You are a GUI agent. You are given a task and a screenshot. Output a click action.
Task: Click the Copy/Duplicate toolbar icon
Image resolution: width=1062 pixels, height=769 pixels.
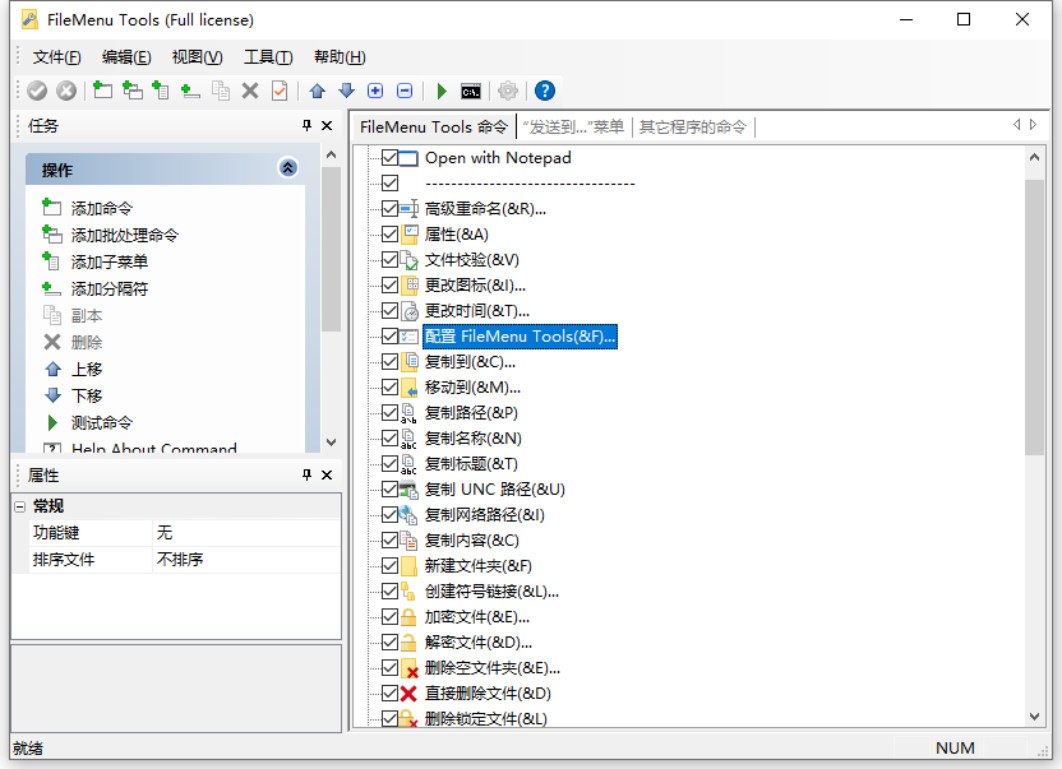[220, 90]
